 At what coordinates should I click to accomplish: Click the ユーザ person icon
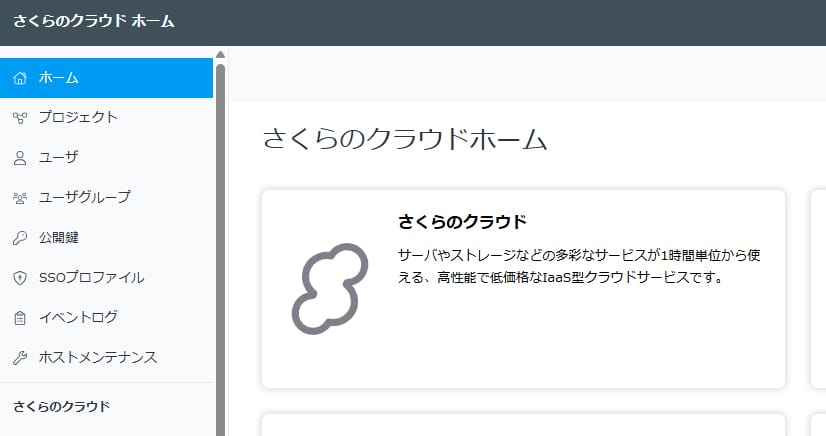pyautogui.click(x=20, y=158)
